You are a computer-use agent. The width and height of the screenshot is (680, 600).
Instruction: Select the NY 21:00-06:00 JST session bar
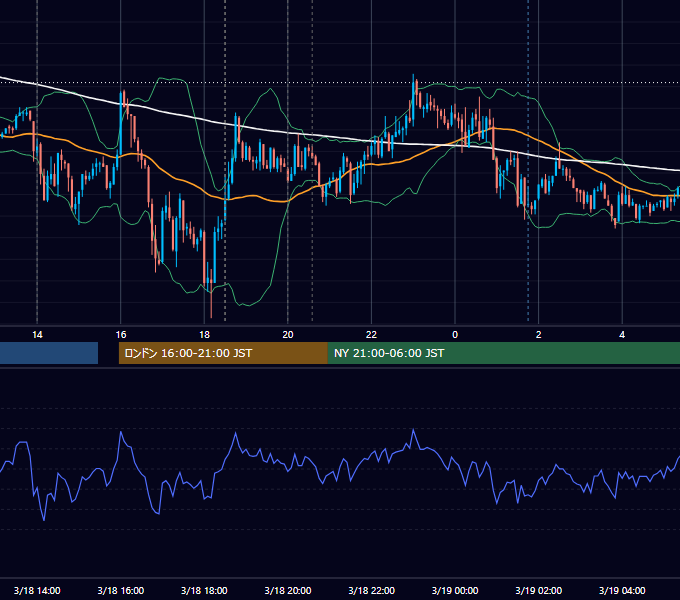tap(503, 353)
